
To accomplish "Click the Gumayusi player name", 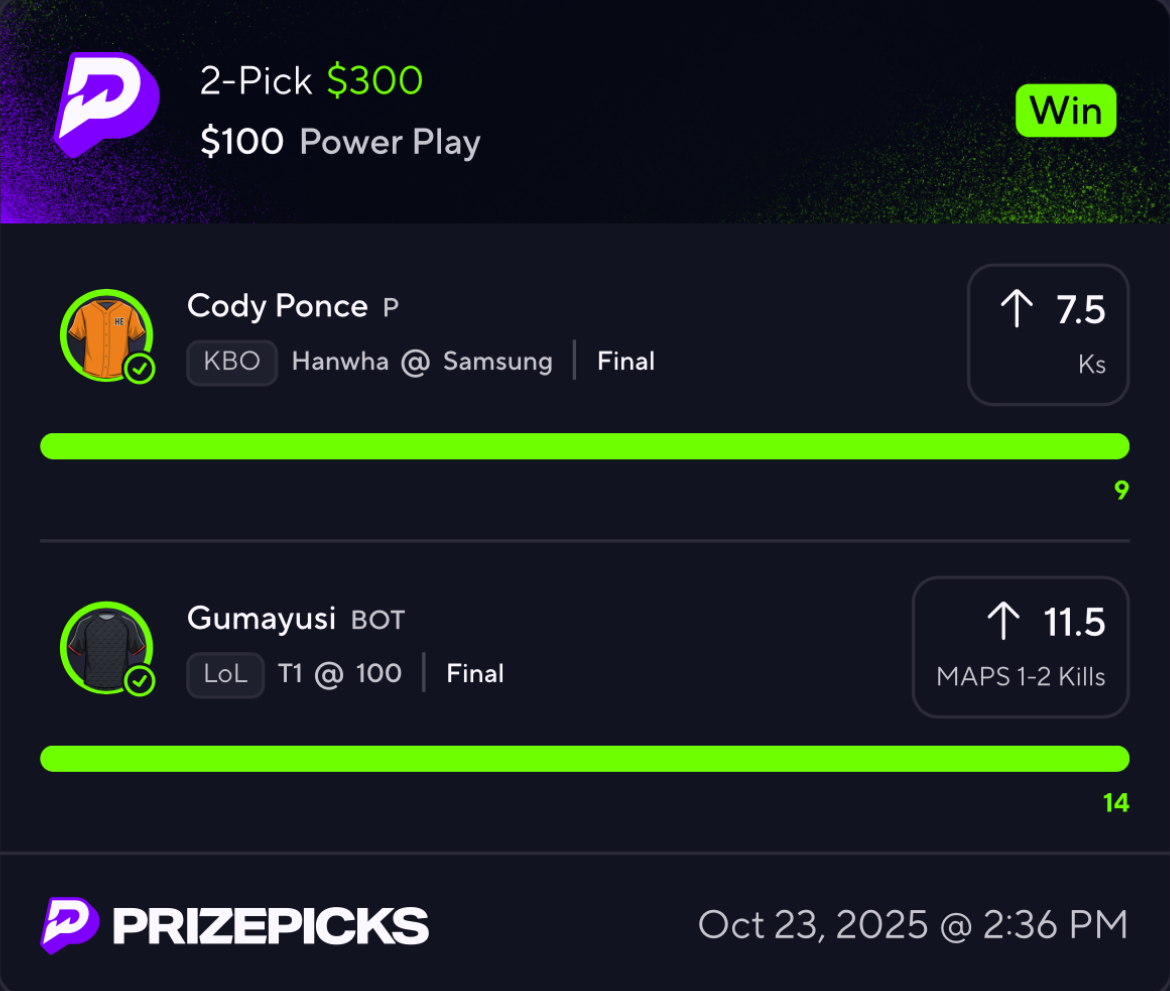I will click(x=261, y=619).
